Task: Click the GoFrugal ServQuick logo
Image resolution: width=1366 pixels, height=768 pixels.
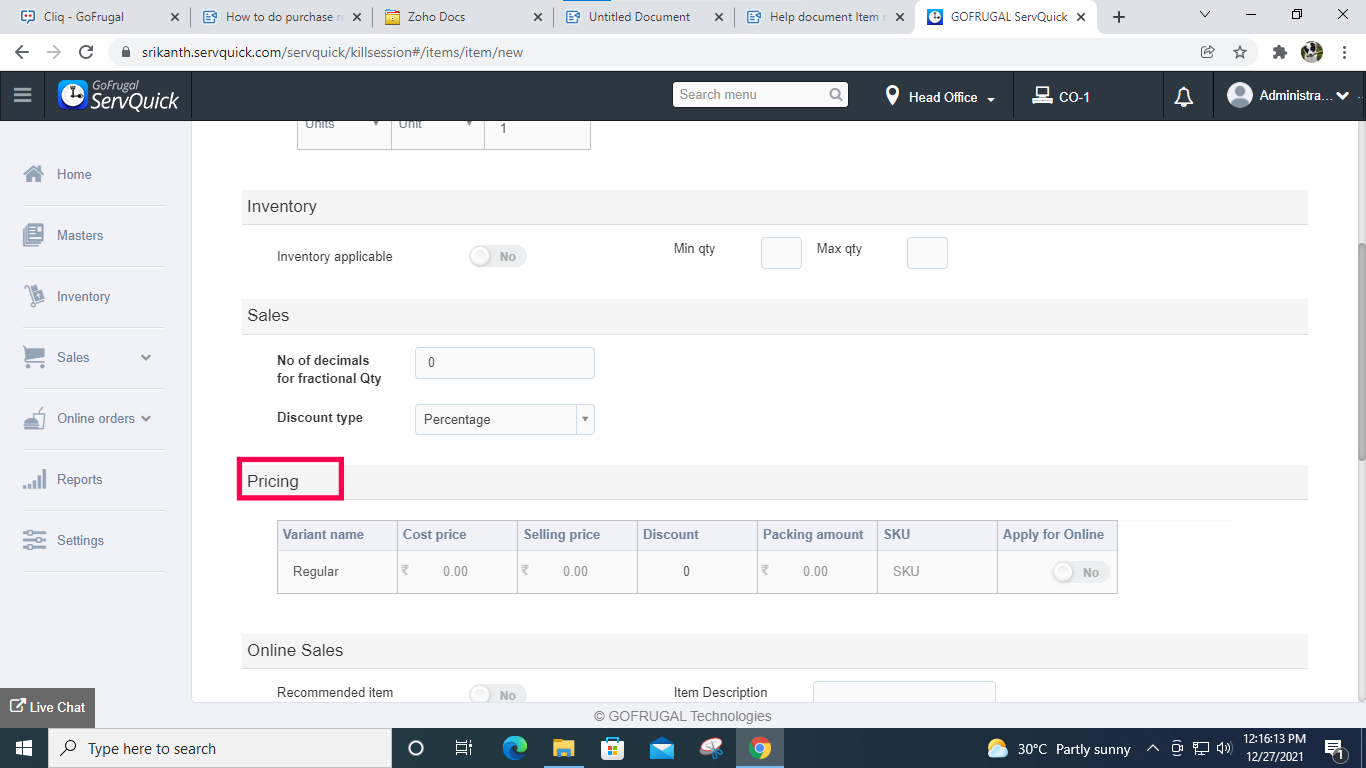Action: point(119,95)
